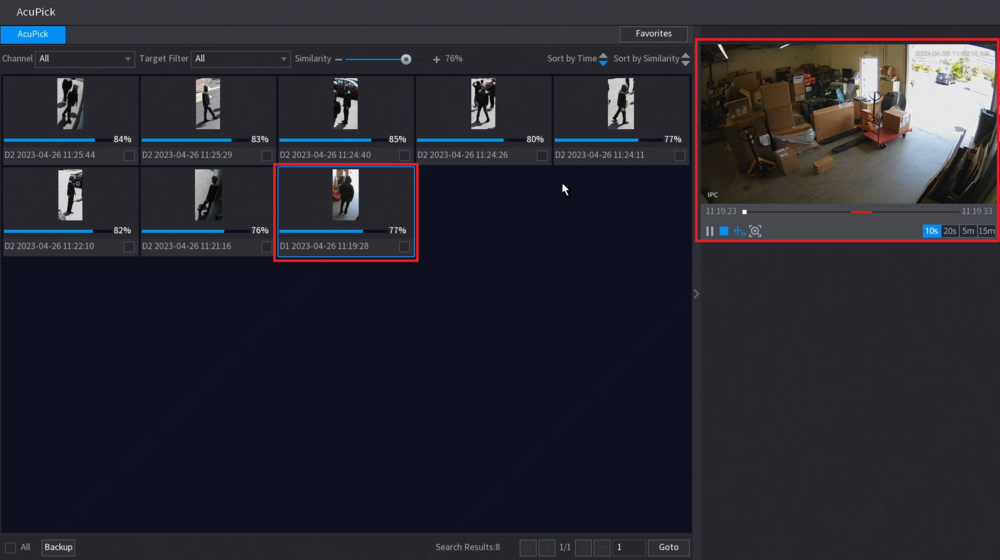Expand the Target Filter dropdown
This screenshot has height=560, width=1000.
tap(240, 59)
